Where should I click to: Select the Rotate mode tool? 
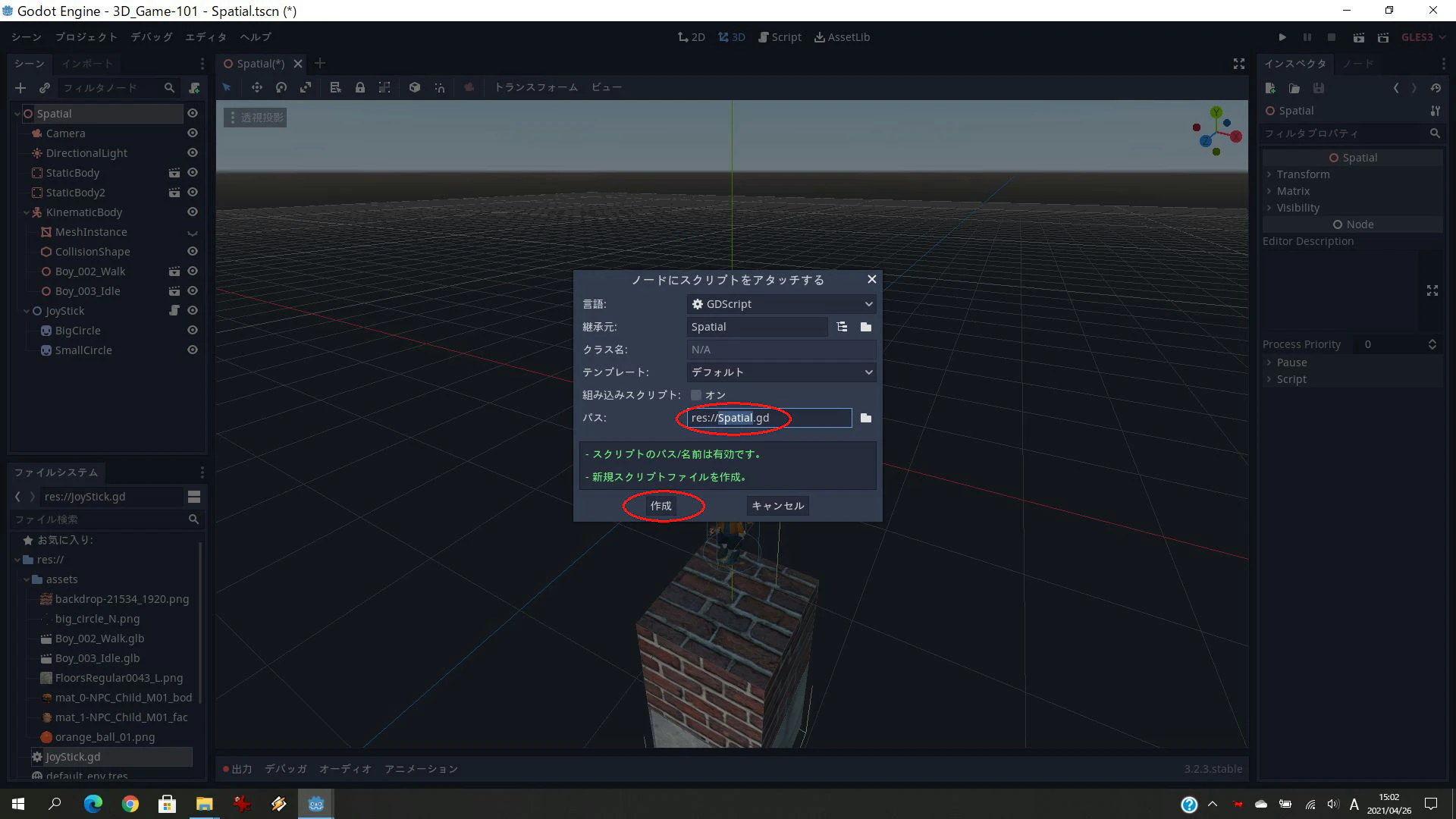pos(281,87)
